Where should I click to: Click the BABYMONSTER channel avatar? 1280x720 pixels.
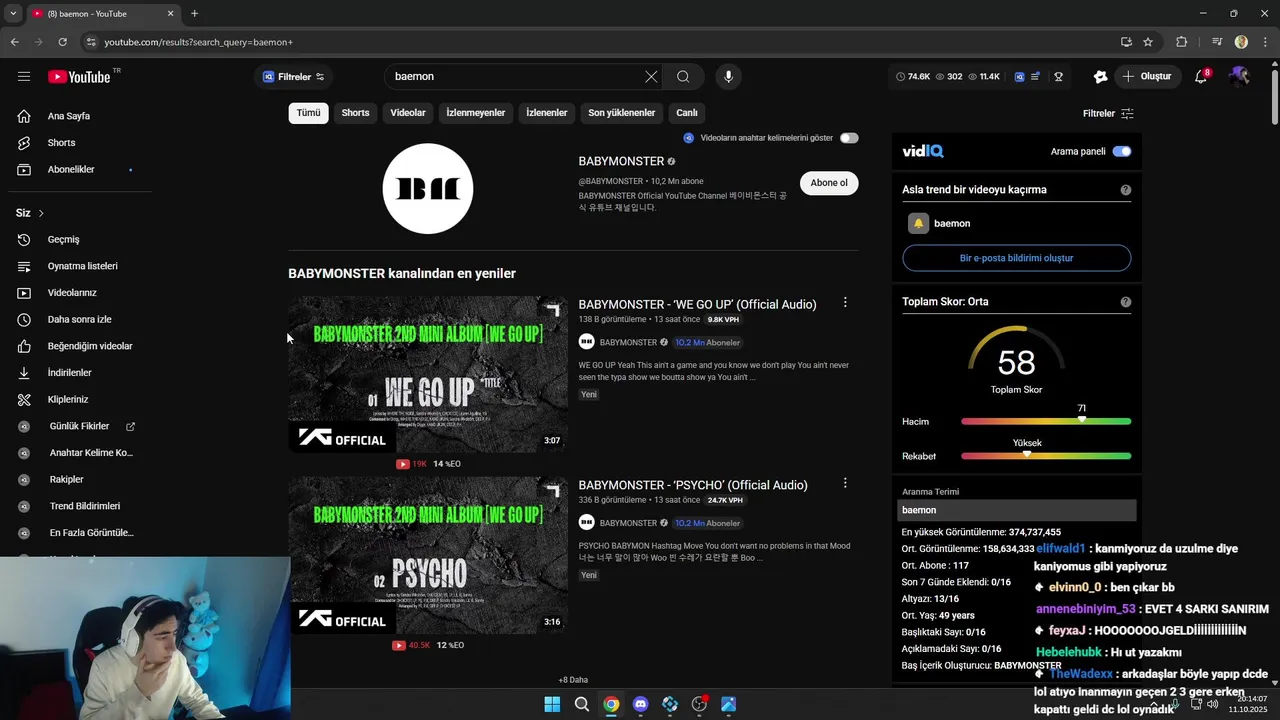tap(428, 189)
